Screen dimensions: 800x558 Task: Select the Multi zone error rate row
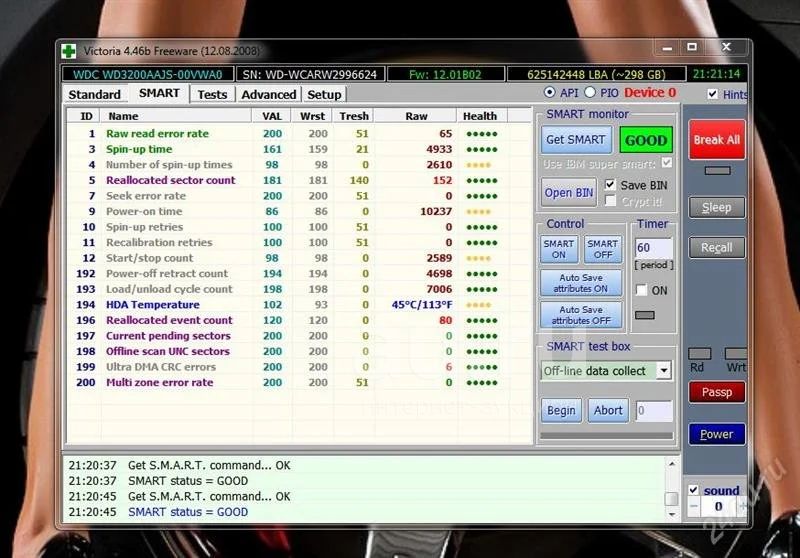[298, 383]
